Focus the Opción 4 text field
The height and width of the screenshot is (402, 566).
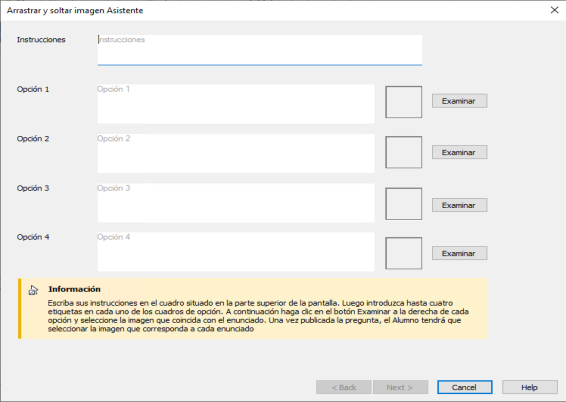coord(236,252)
